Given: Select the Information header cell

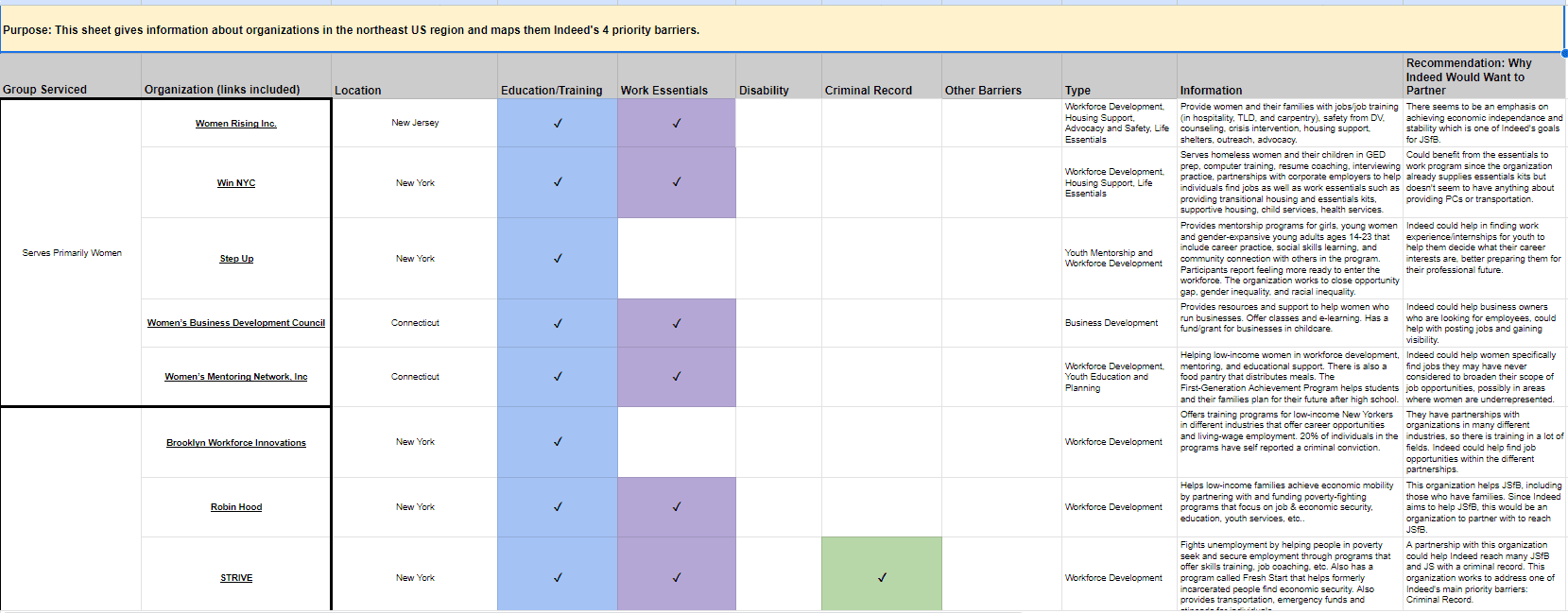Looking at the screenshot, I should click(1290, 76).
